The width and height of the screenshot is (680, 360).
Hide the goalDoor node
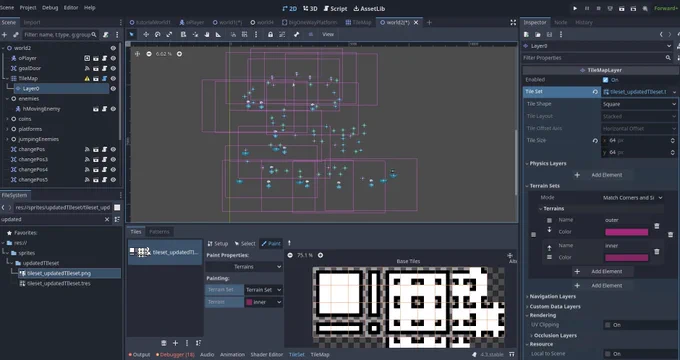113,68
